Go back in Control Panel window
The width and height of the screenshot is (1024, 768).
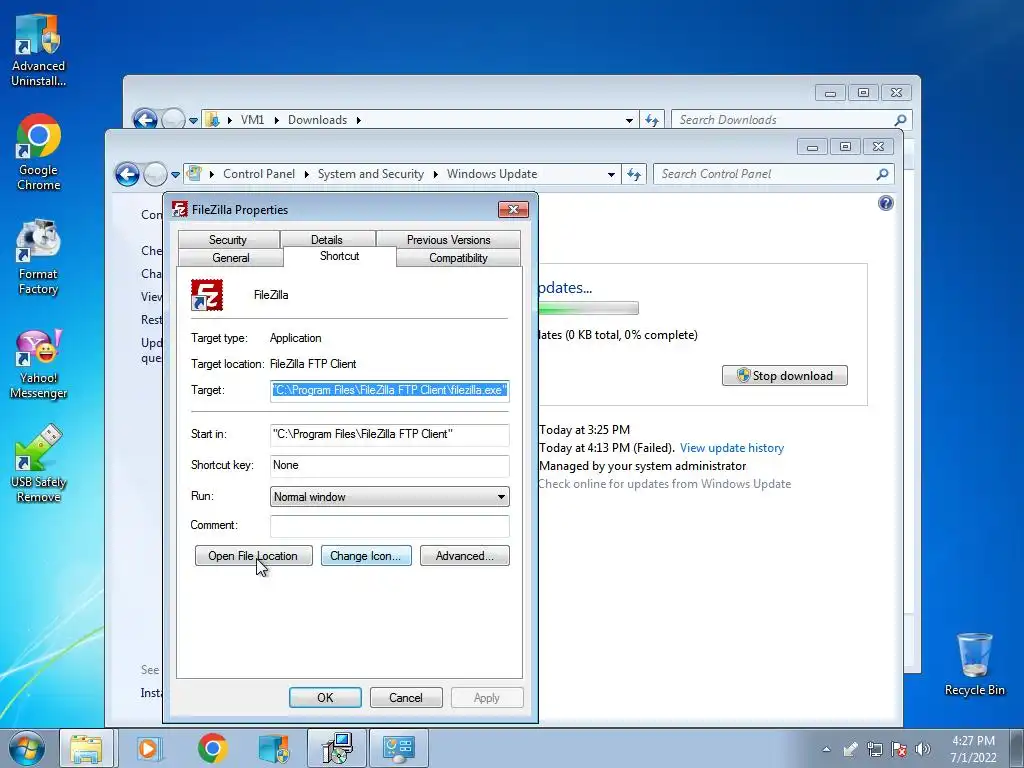click(x=127, y=174)
